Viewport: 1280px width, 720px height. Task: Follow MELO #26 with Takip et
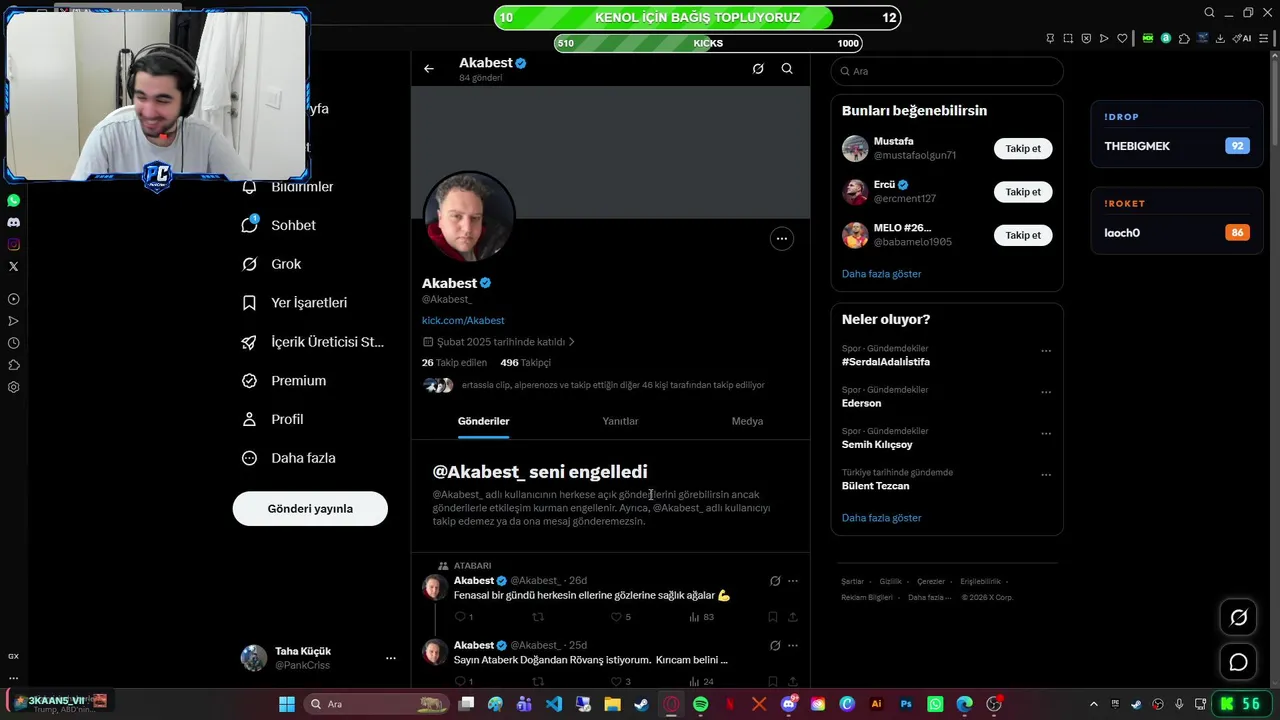click(1023, 235)
